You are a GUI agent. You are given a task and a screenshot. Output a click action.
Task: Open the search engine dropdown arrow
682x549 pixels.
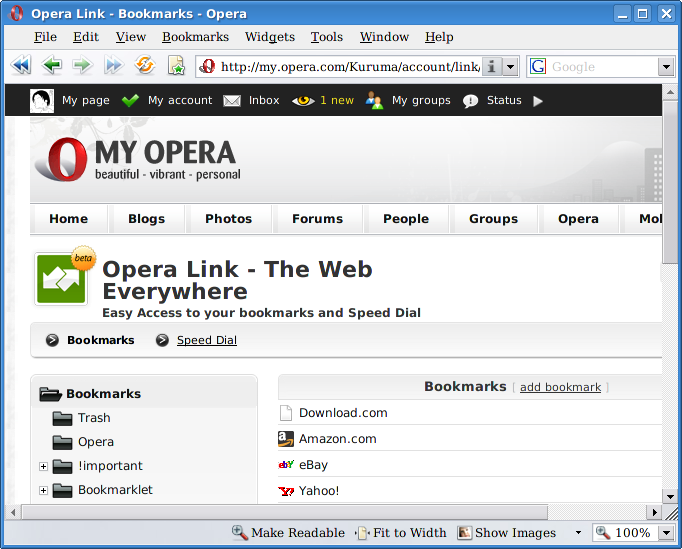[666, 67]
